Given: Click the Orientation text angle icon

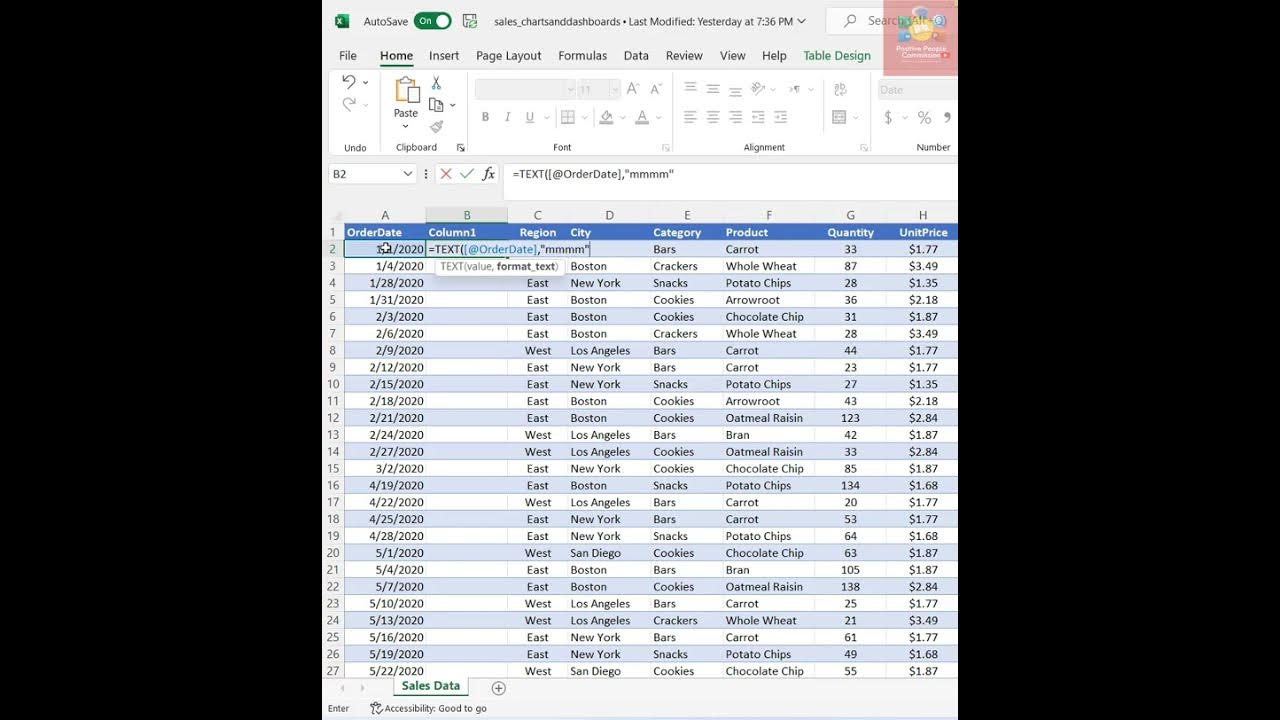Looking at the screenshot, I should (759, 89).
